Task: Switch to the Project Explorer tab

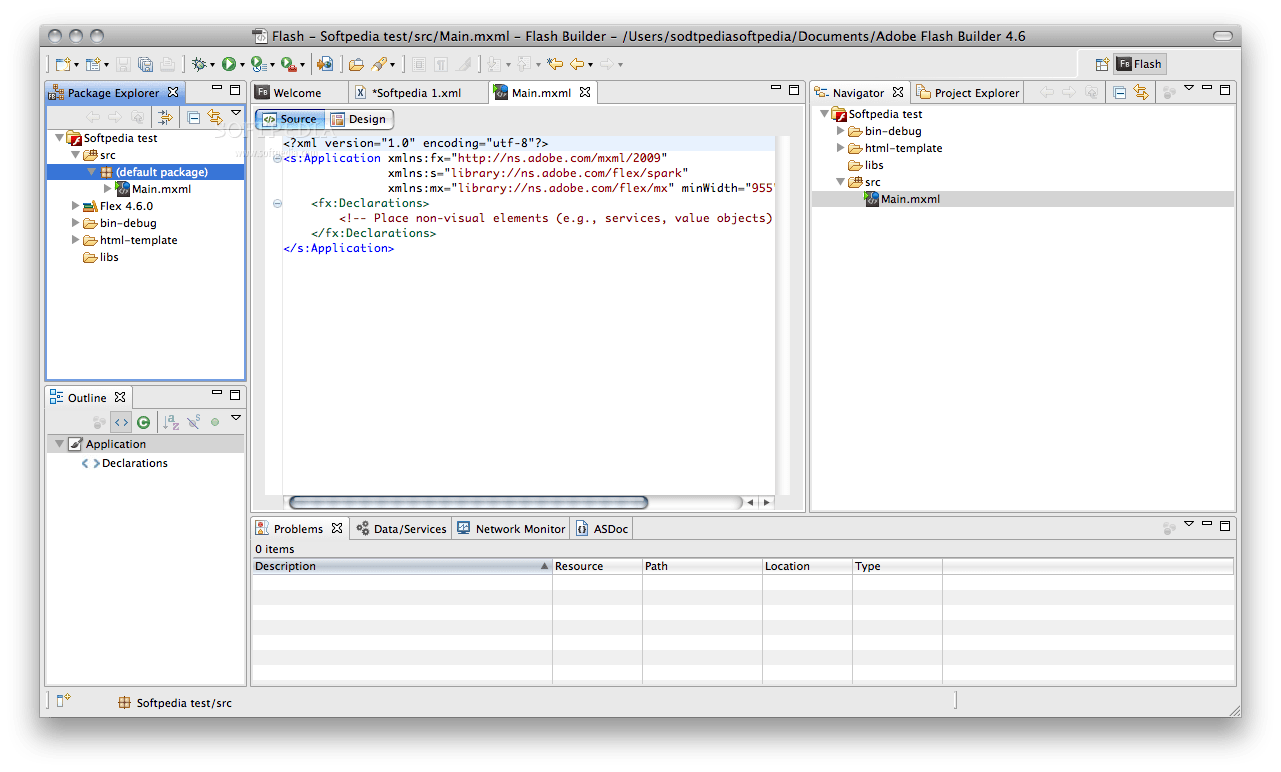Action: pyautogui.click(x=968, y=93)
